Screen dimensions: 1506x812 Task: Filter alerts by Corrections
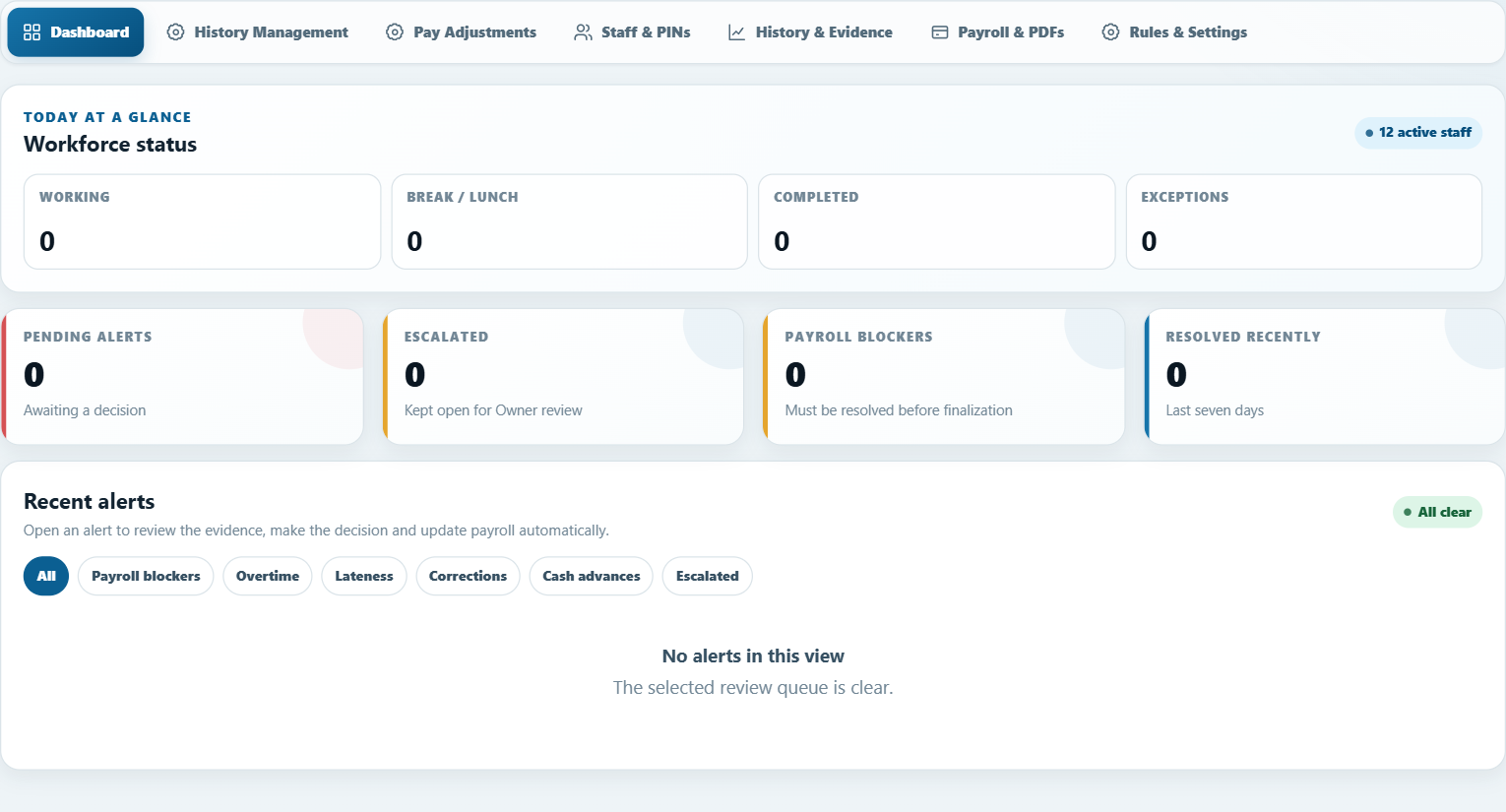tap(468, 576)
